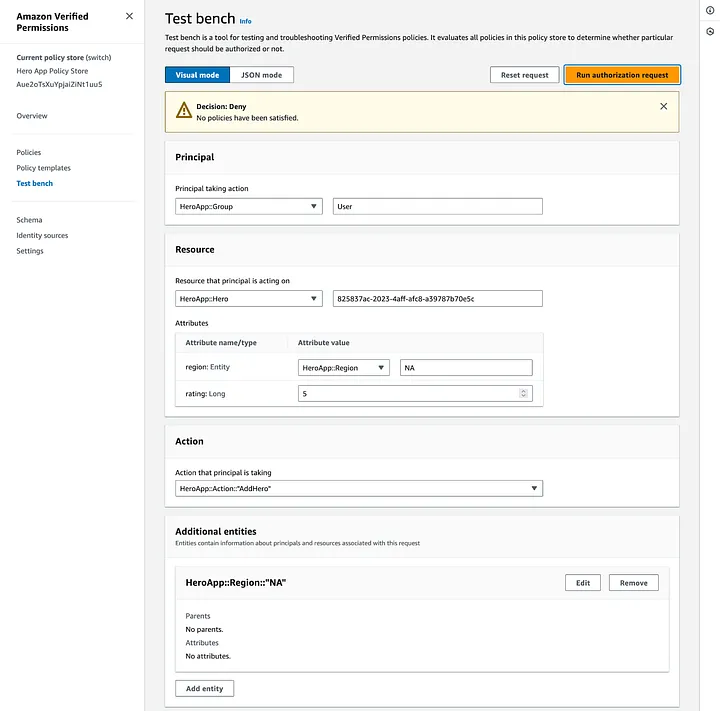Click the Info link beside Test bench
Viewport: 720px width, 711px height.
coord(246,21)
